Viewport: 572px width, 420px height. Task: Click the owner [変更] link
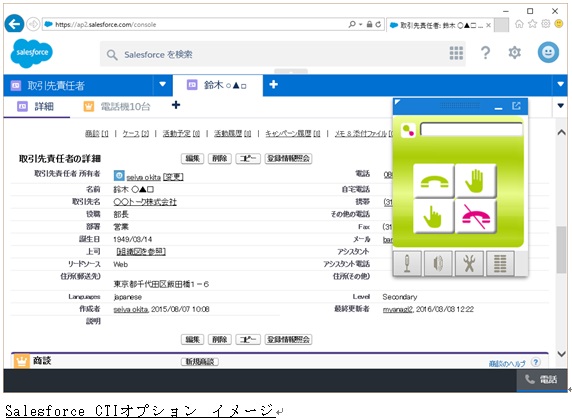173,177
